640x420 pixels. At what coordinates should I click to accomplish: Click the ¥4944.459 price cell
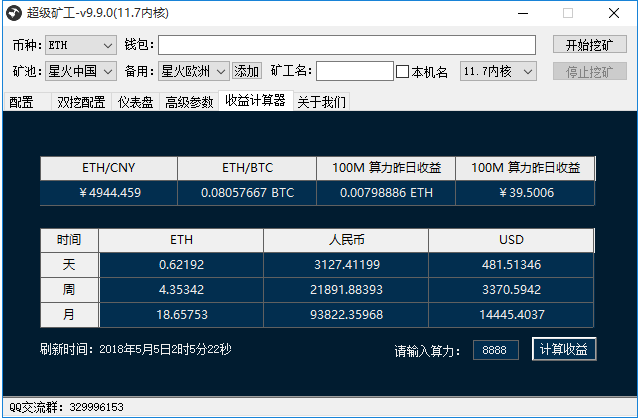(x=109, y=193)
